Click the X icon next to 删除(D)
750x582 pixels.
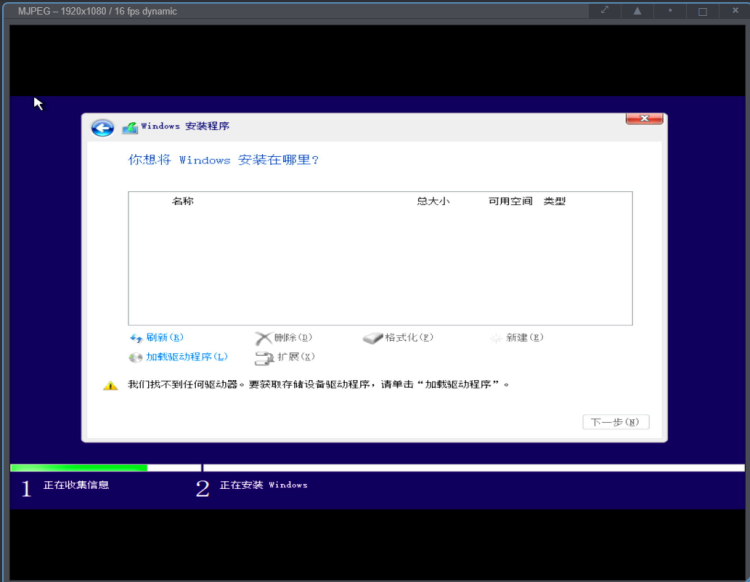tap(263, 338)
